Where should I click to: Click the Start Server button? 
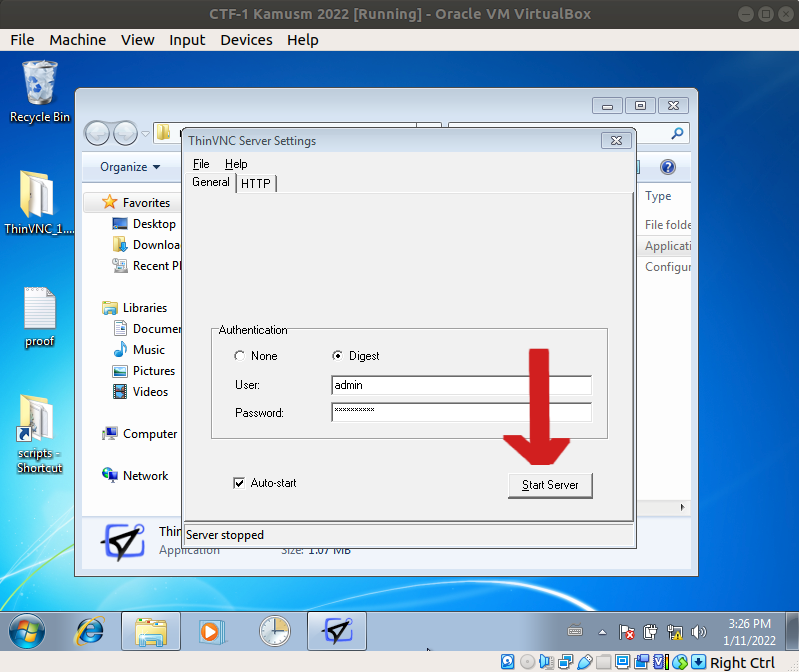[550, 485]
